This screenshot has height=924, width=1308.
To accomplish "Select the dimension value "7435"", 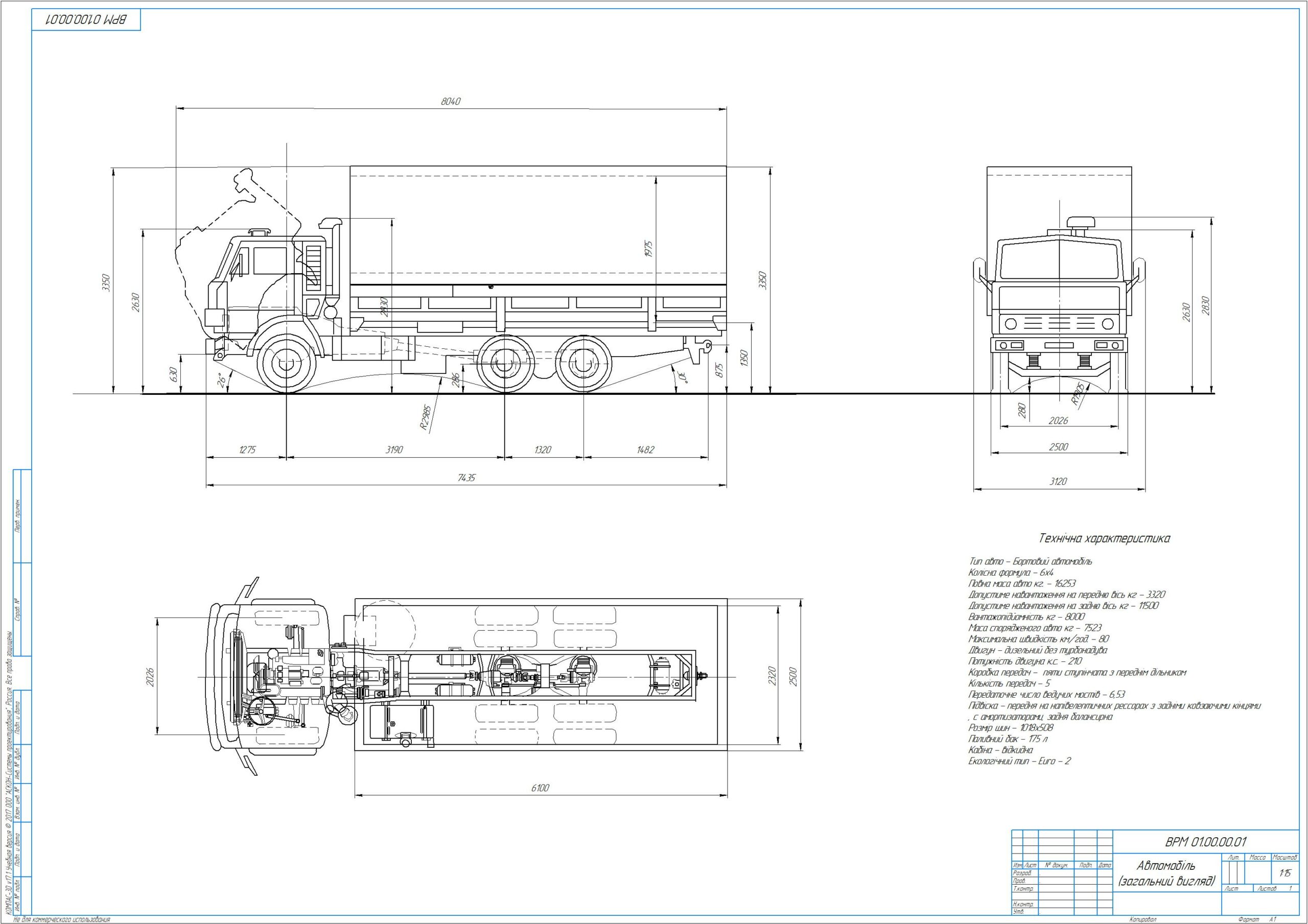I will pos(466,478).
